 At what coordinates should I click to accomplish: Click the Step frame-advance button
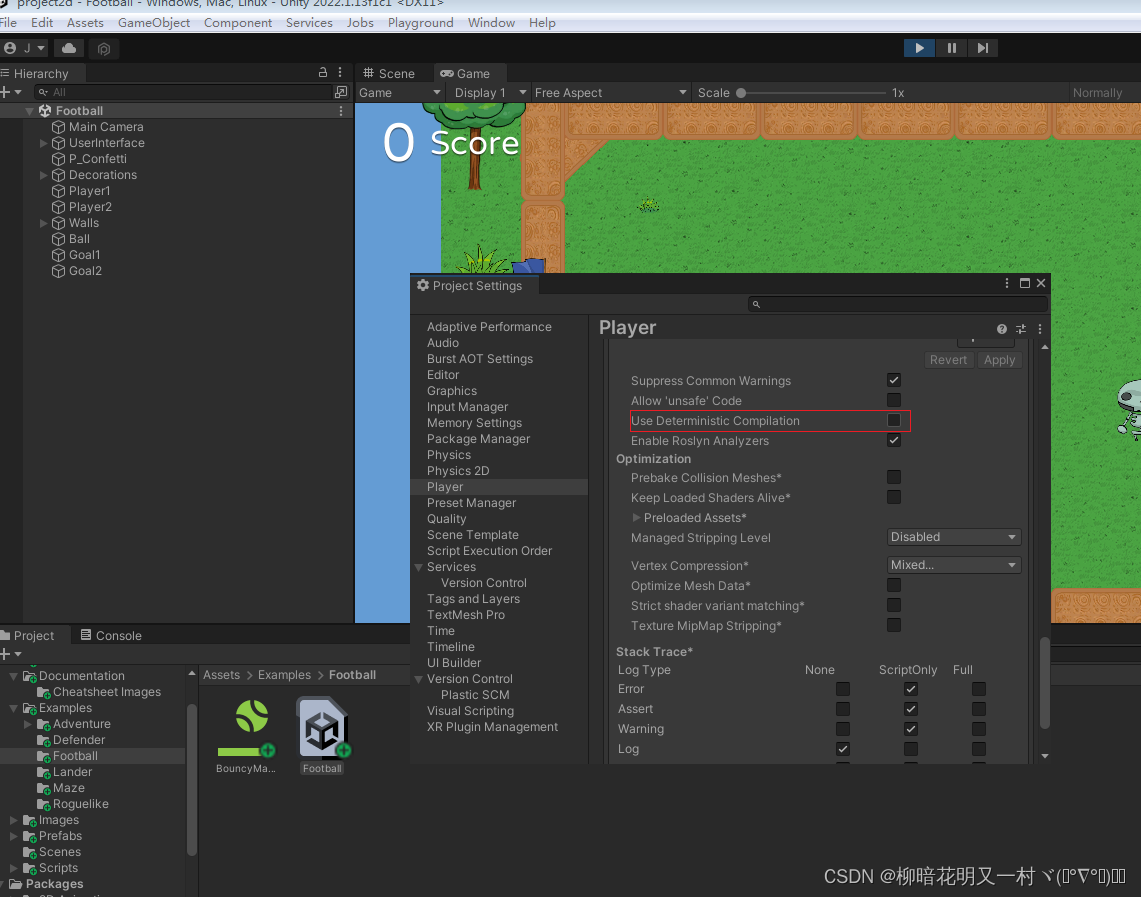[x=983, y=47]
